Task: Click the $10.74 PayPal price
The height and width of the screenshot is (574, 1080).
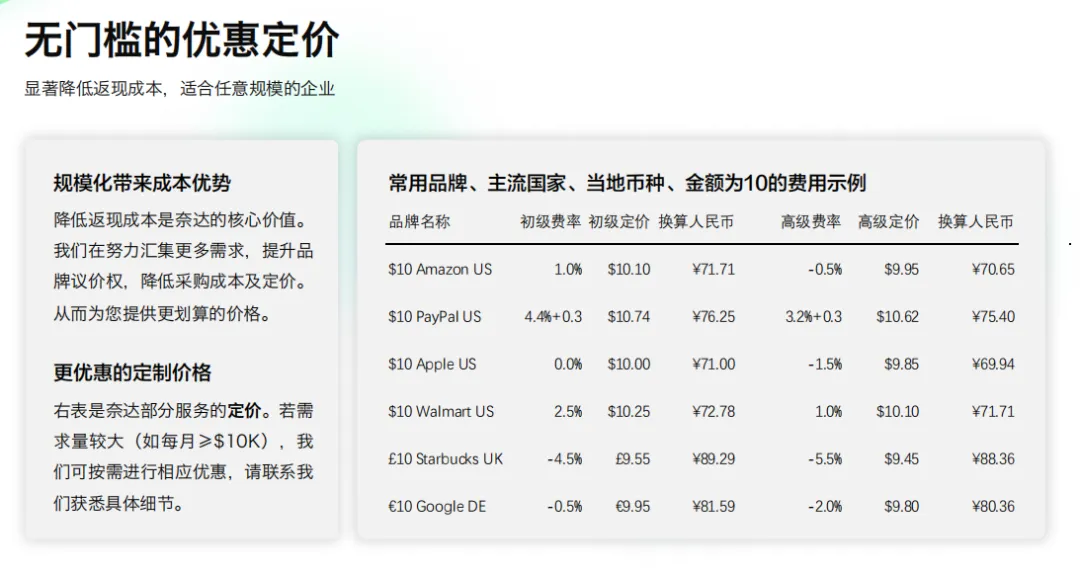Action: 629,317
